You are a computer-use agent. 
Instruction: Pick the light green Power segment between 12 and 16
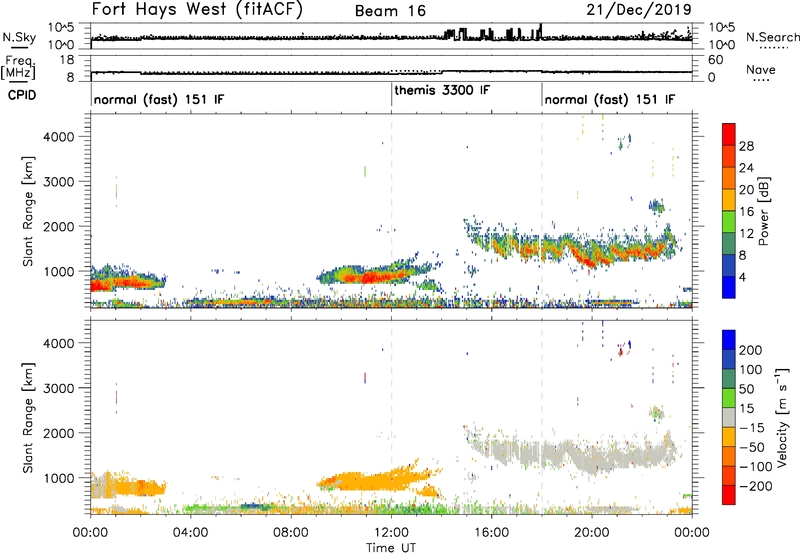click(729, 221)
